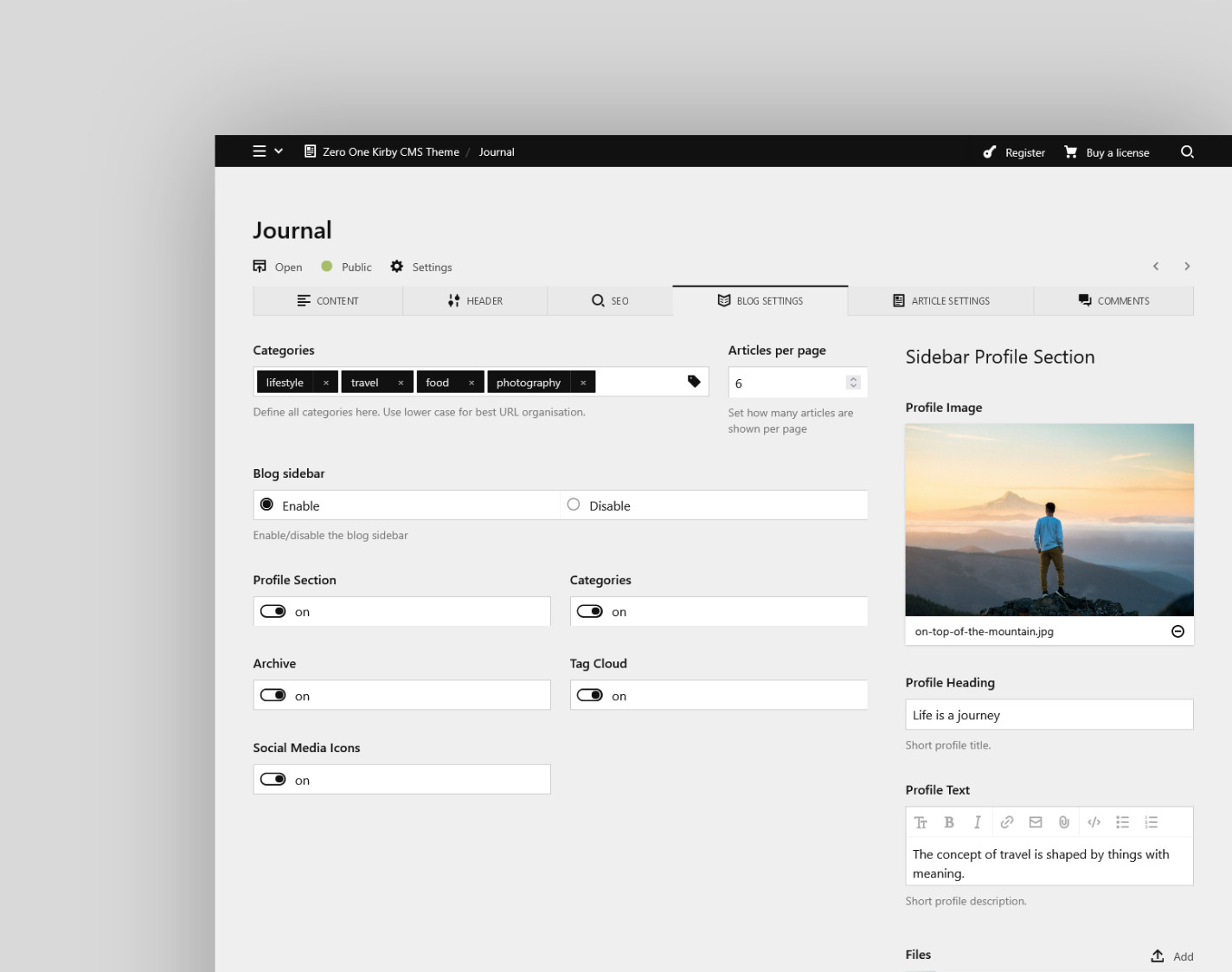Remove the photography category tag
Viewport: 1232px width, 972px height.
point(583,382)
